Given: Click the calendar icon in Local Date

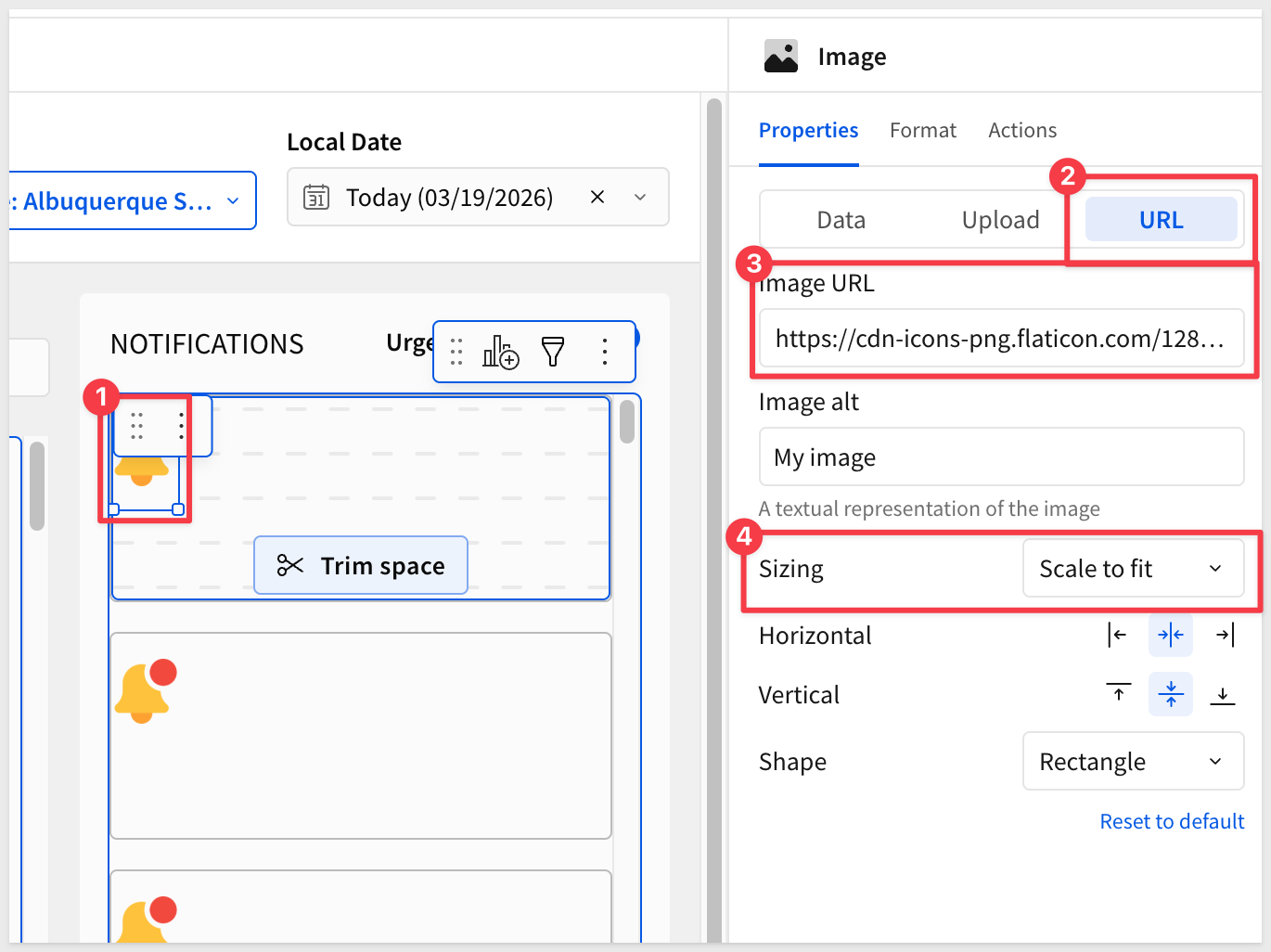Looking at the screenshot, I should 316,197.
